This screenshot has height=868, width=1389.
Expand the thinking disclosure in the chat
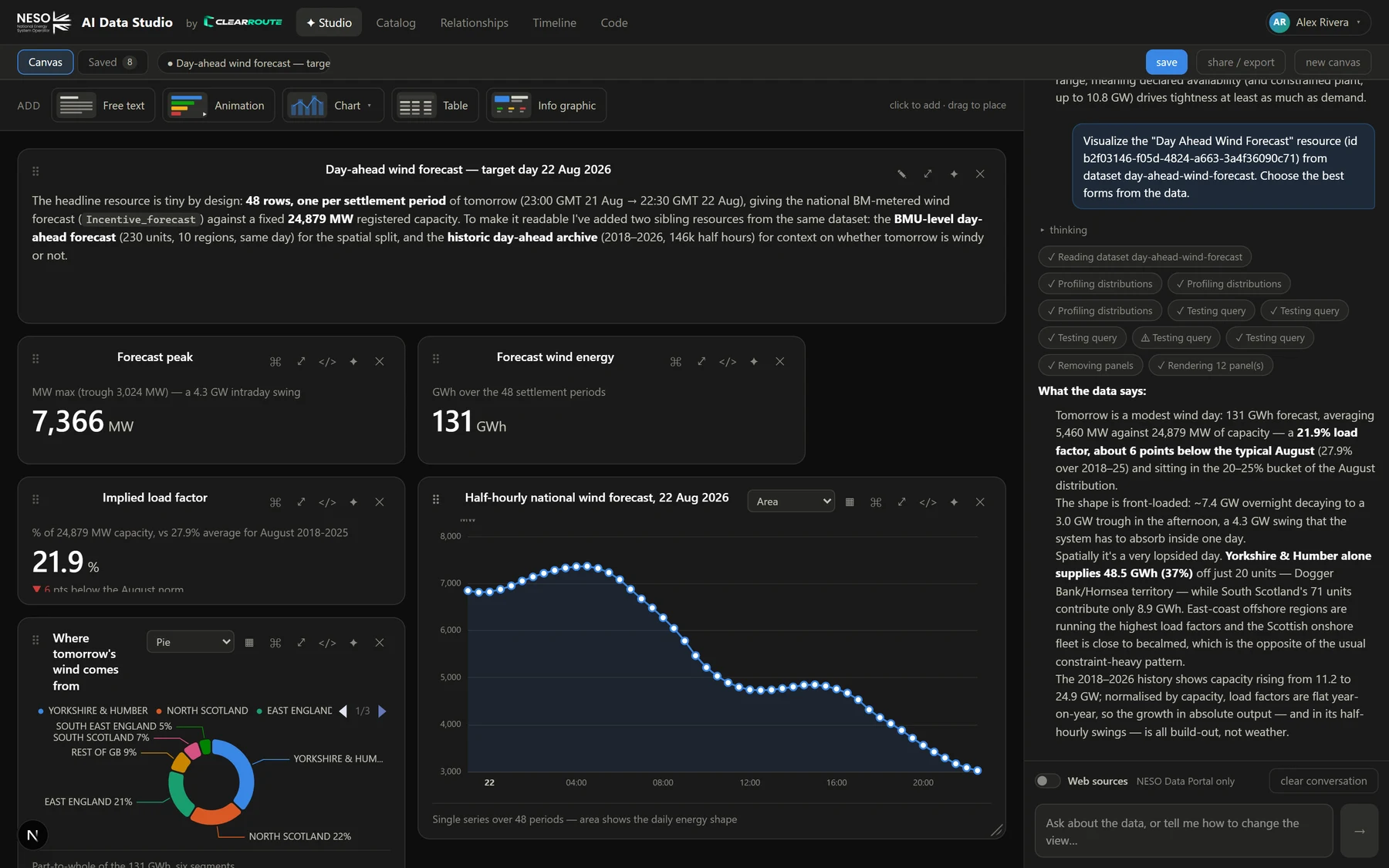pos(1063,230)
